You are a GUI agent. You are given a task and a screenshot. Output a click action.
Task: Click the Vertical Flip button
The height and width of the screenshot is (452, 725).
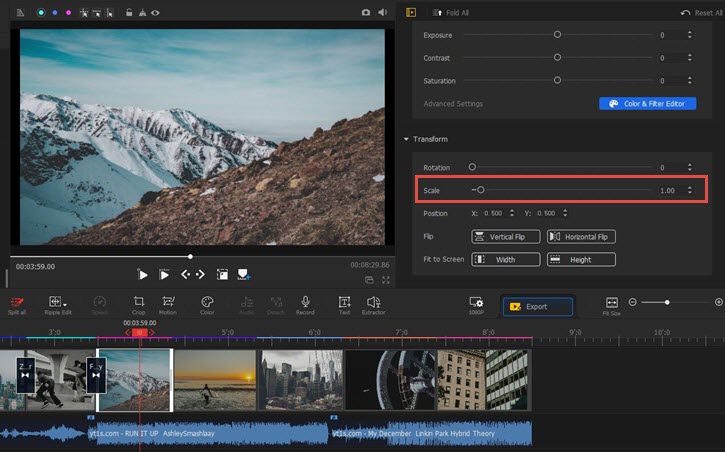[506, 237]
